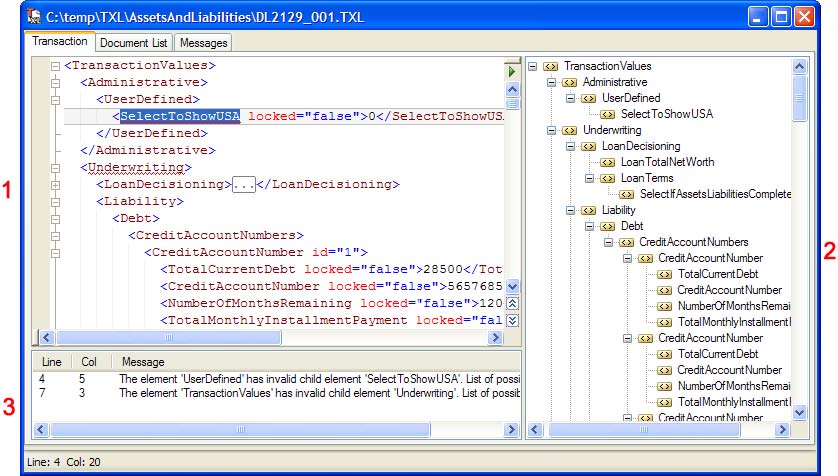This screenshot has height=476, width=838.
Task: Click the editor's horizontal scroll-right arrow
Action: tap(495, 338)
